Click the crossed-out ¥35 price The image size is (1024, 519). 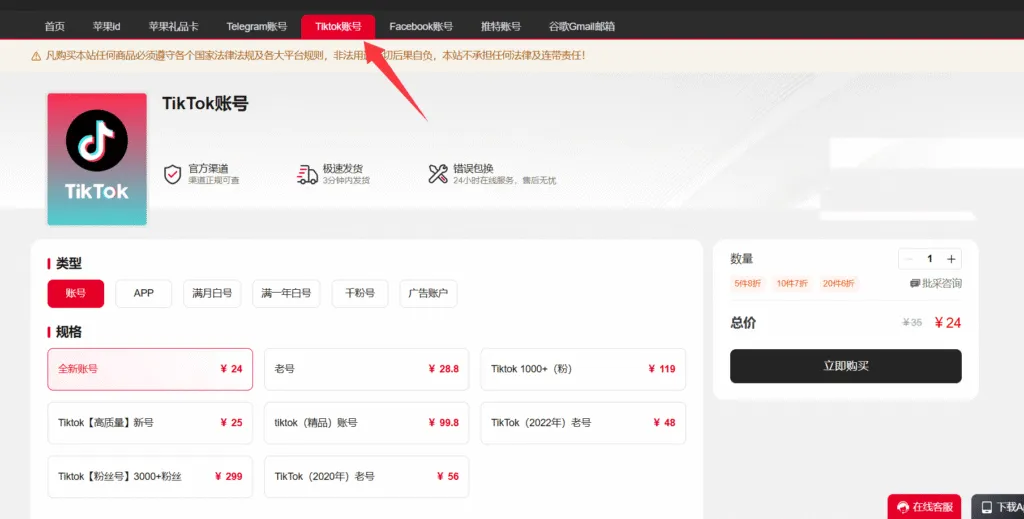point(912,322)
